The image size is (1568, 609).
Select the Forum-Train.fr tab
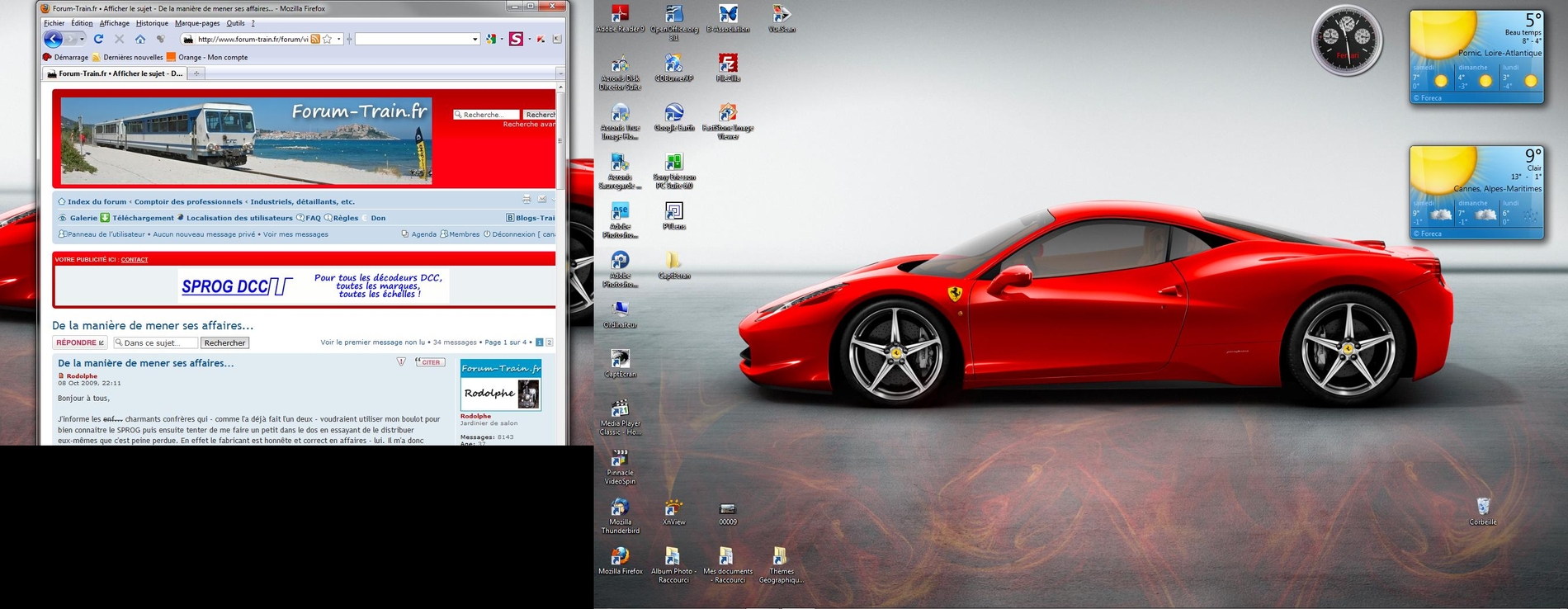click(115, 73)
